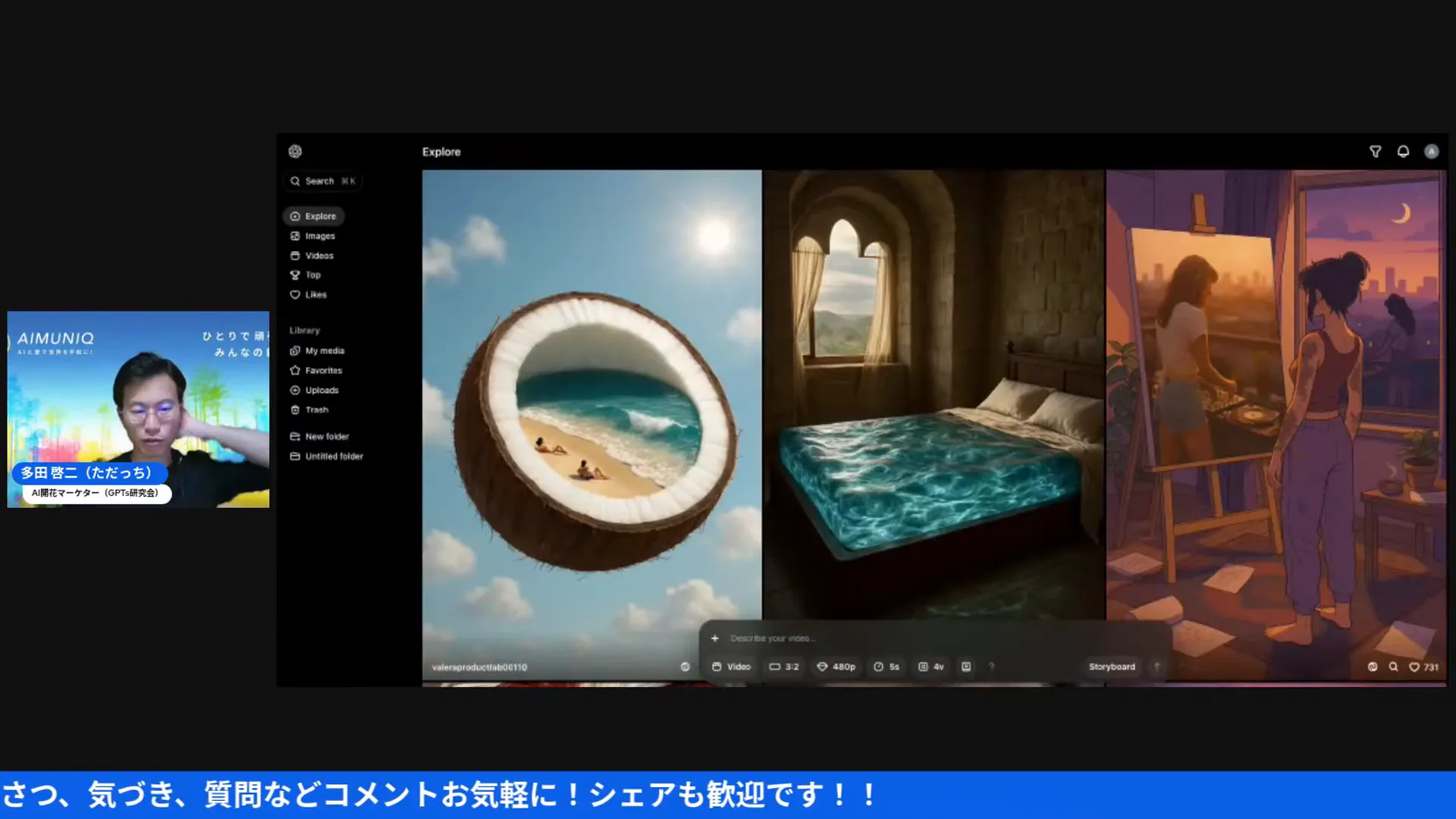
Task: Open My media library
Action: click(317, 350)
